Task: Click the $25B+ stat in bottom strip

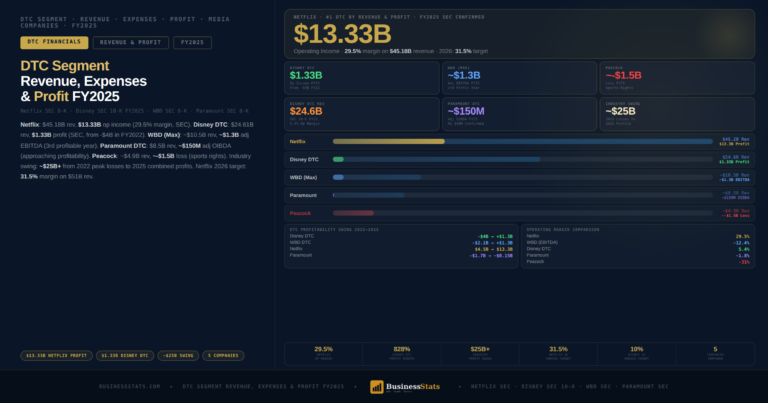Action: click(x=480, y=350)
